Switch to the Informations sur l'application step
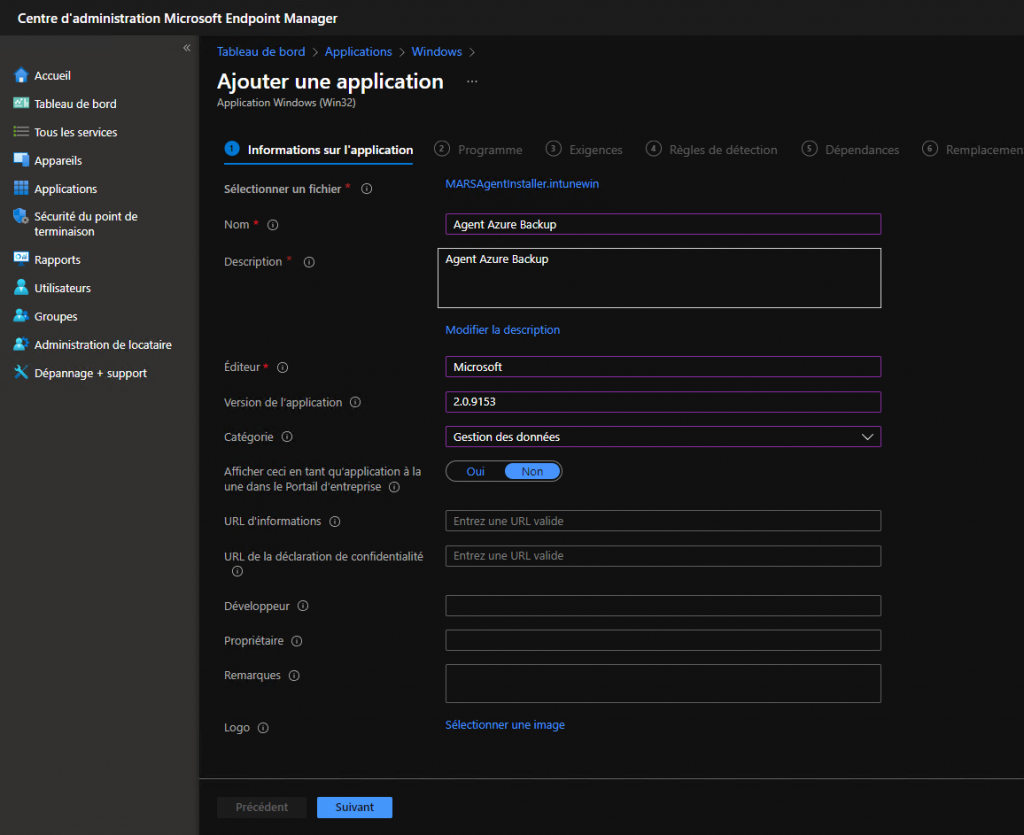 tap(319, 150)
